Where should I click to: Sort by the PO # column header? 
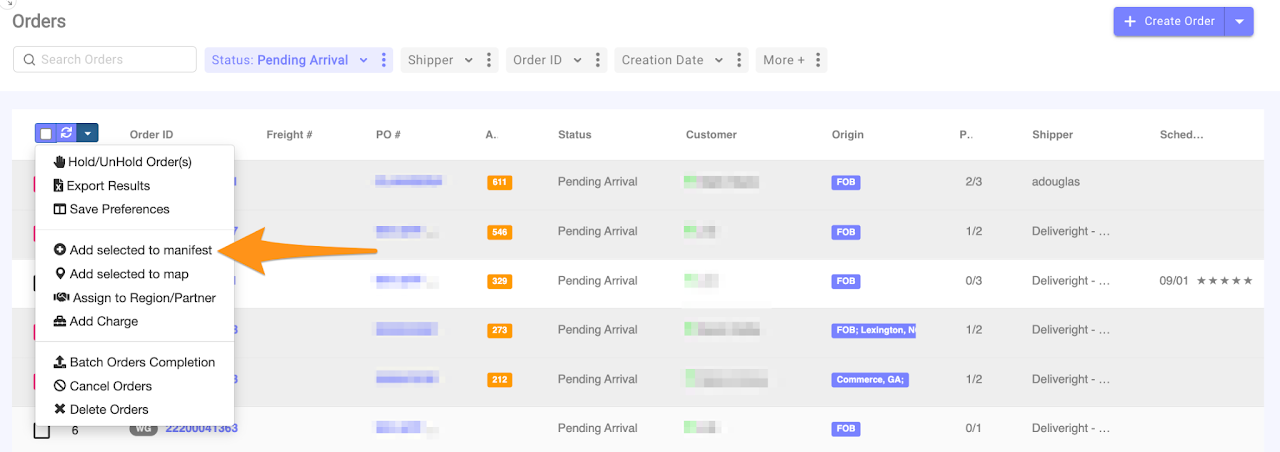click(388, 134)
